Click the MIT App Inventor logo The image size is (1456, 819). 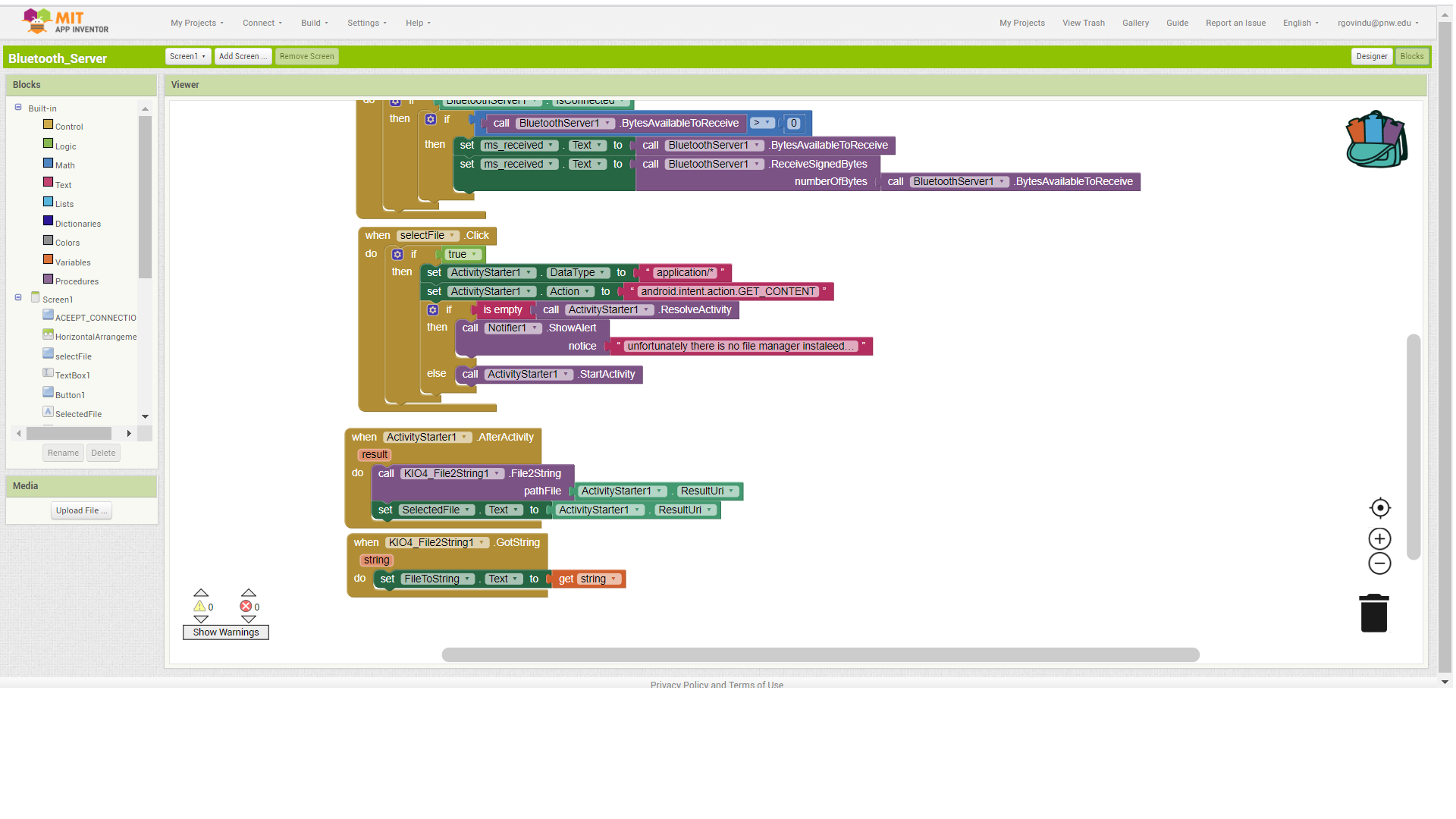[x=66, y=21]
